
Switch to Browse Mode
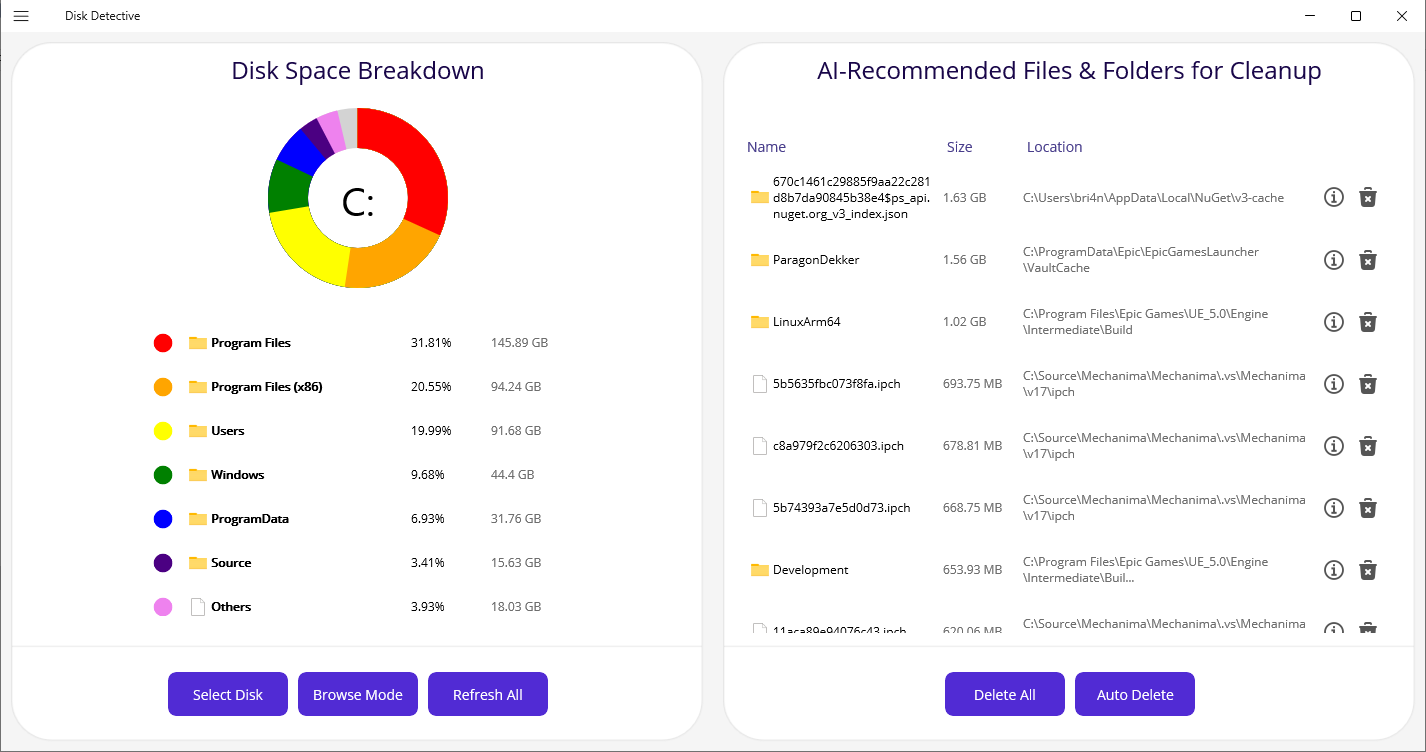click(x=358, y=694)
